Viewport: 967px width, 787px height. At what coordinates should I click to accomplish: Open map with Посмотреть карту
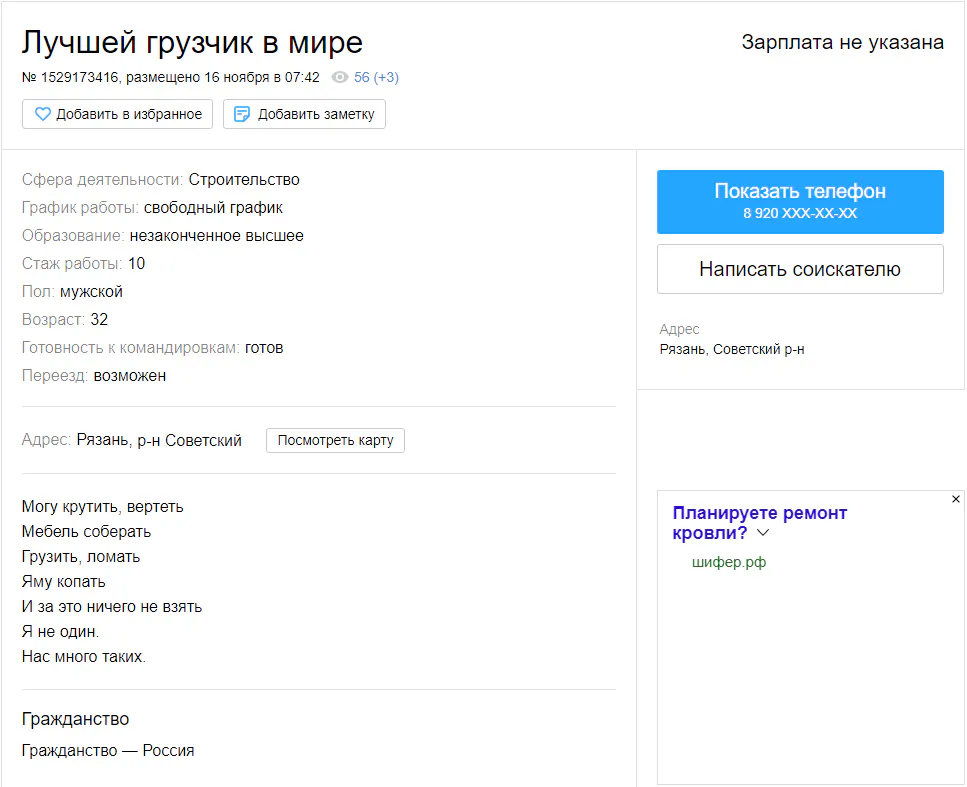[x=335, y=440]
